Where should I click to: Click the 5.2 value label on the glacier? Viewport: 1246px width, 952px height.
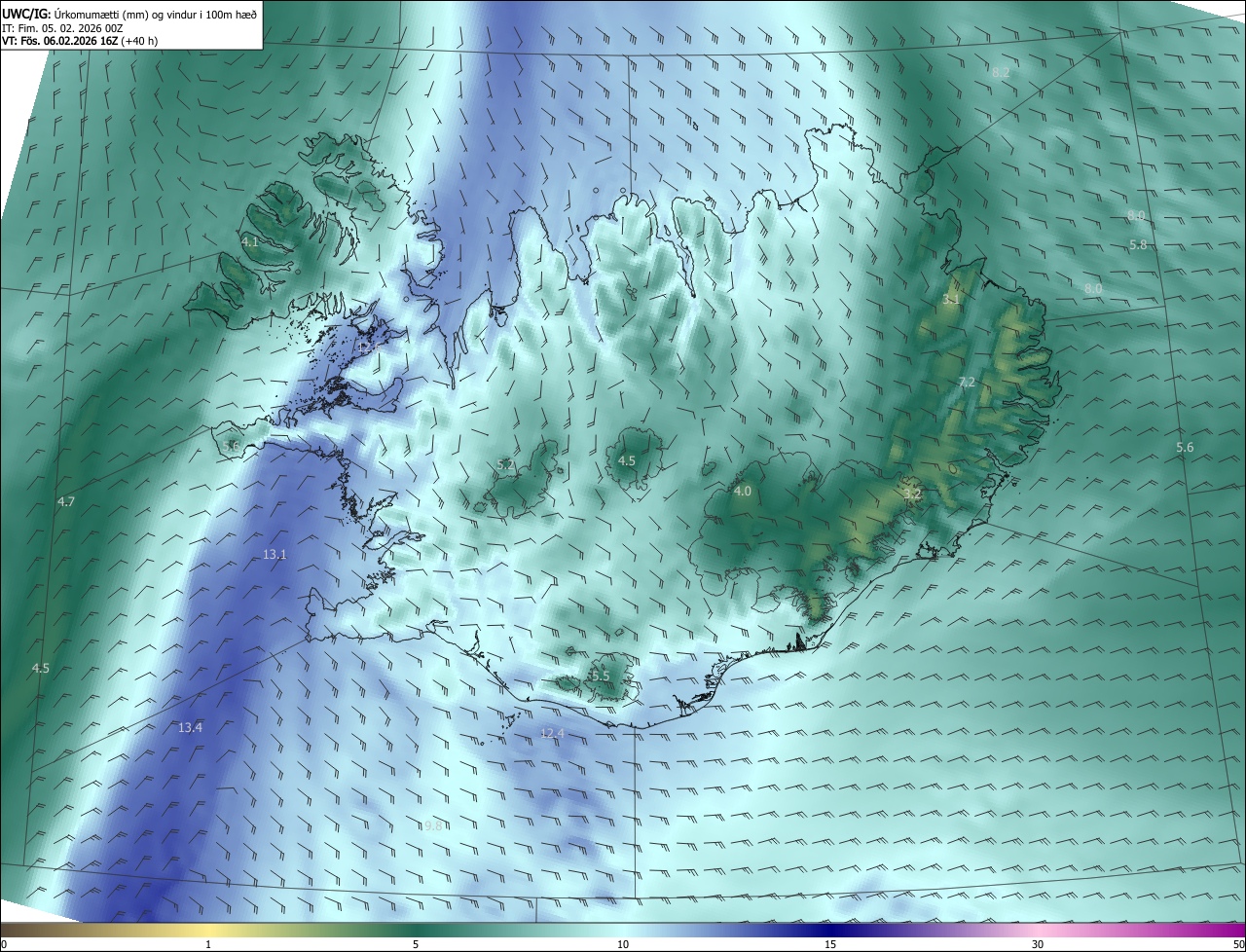pos(505,465)
